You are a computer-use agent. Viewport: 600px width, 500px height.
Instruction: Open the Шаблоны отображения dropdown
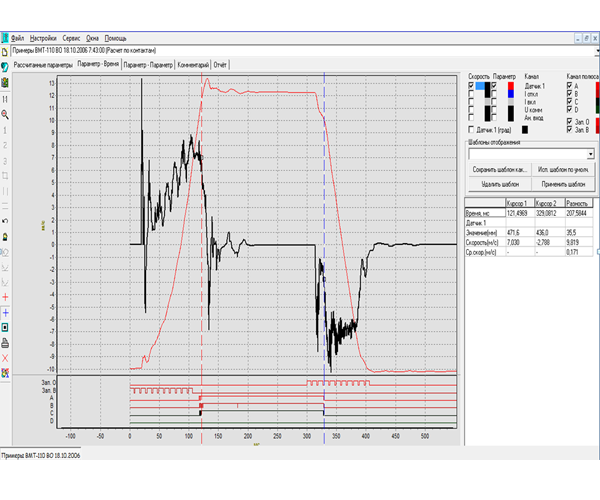point(590,154)
